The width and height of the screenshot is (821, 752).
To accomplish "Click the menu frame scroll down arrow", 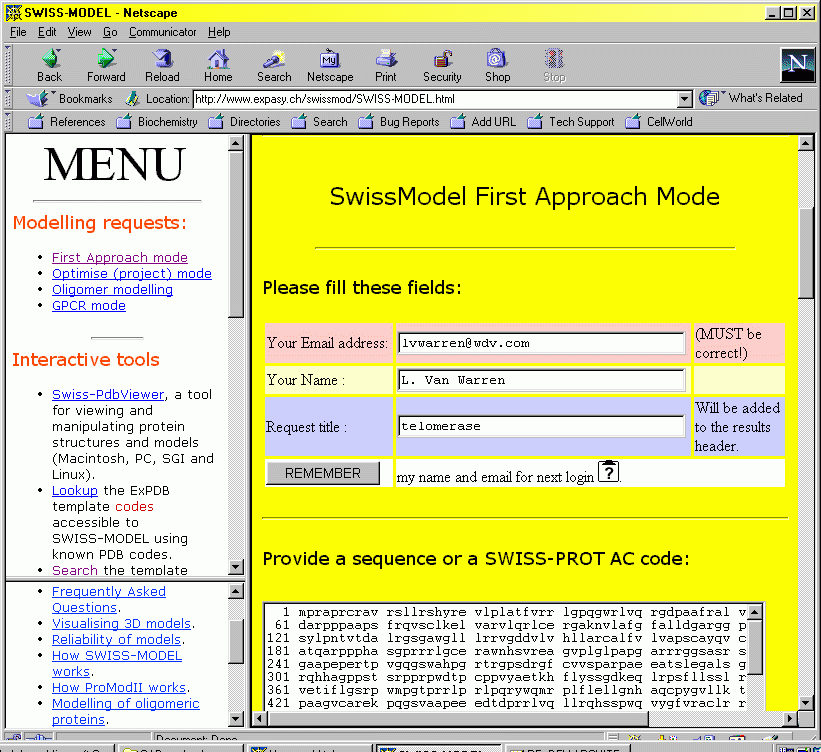I will [236, 567].
